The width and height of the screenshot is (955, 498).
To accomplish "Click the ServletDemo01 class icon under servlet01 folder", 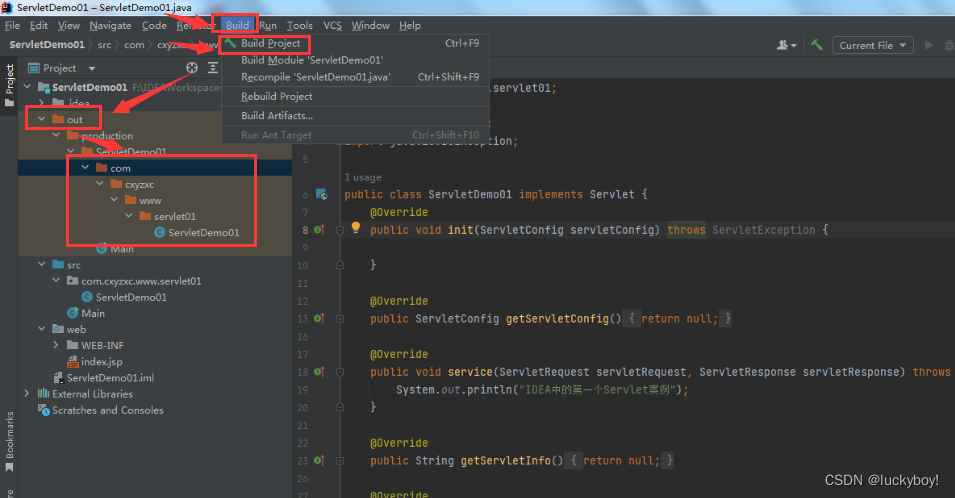I will pyautogui.click(x=160, y=233).
